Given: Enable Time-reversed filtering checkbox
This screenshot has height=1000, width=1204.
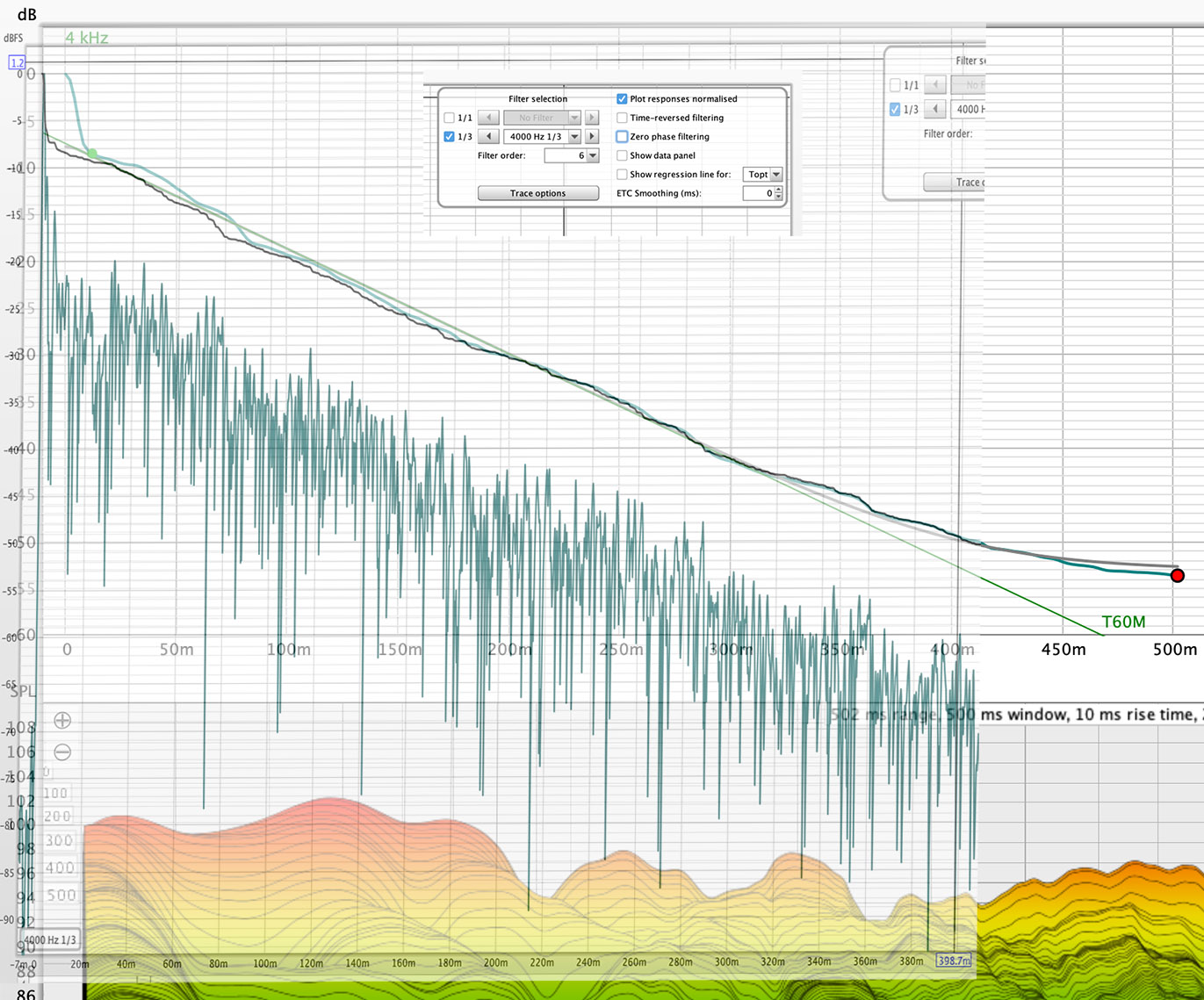Looking at the screenshot, I should pos(622,118).
